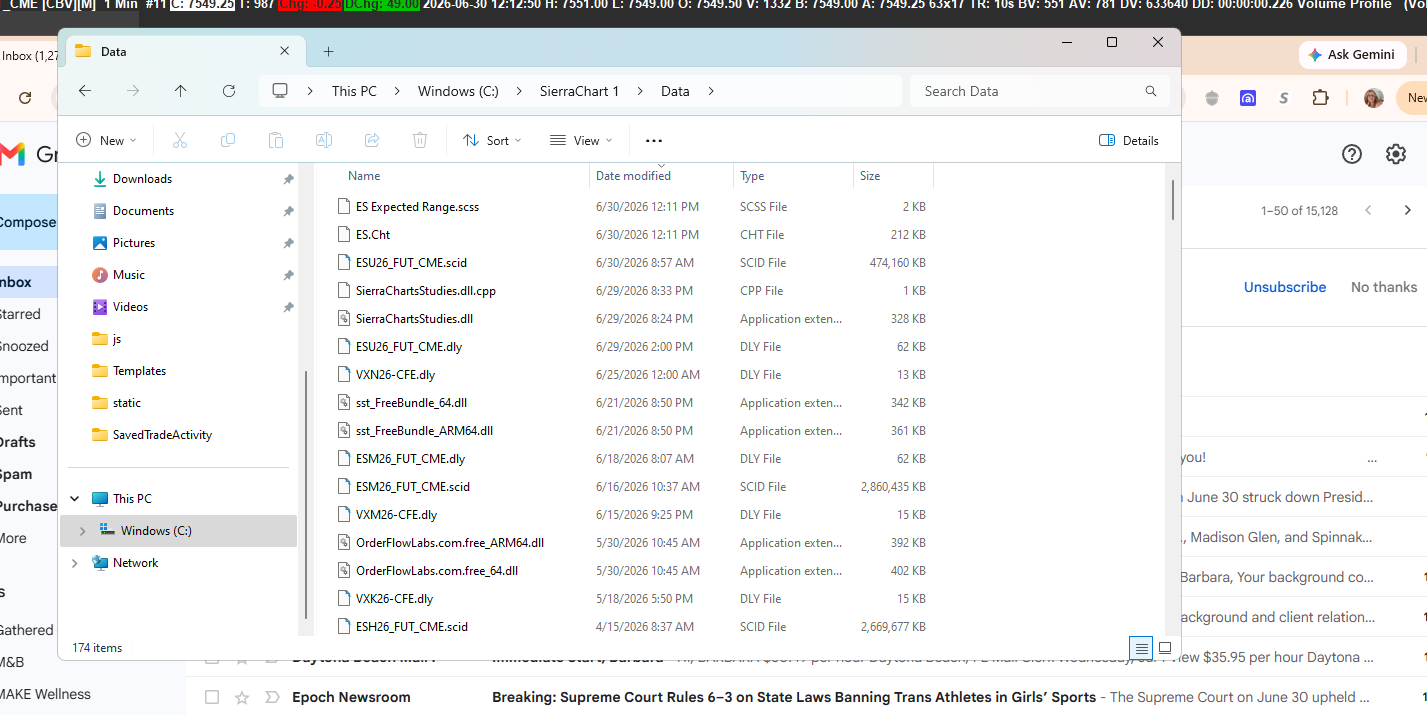Expand chevron after SierraChart 1 breadcrumb

pos(640,91)
